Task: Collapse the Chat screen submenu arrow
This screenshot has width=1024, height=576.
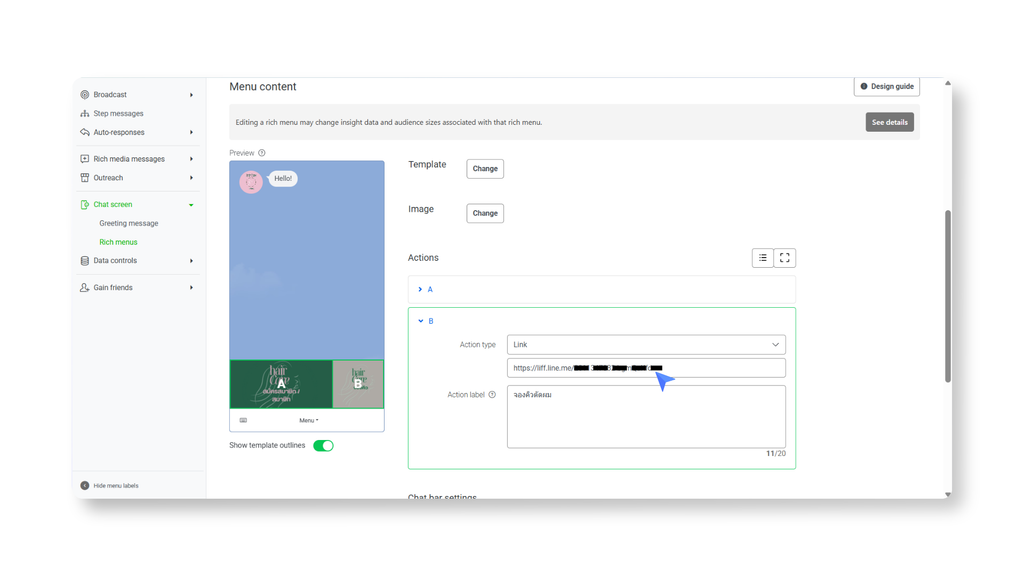Action: [191, 205]
